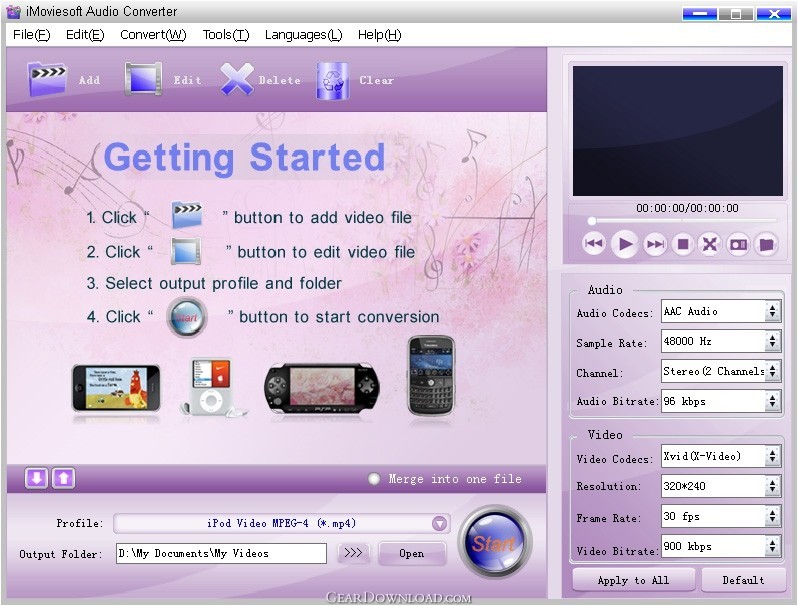Open the Profile combo box iPod Video MPEG-4

pos(281,523)
